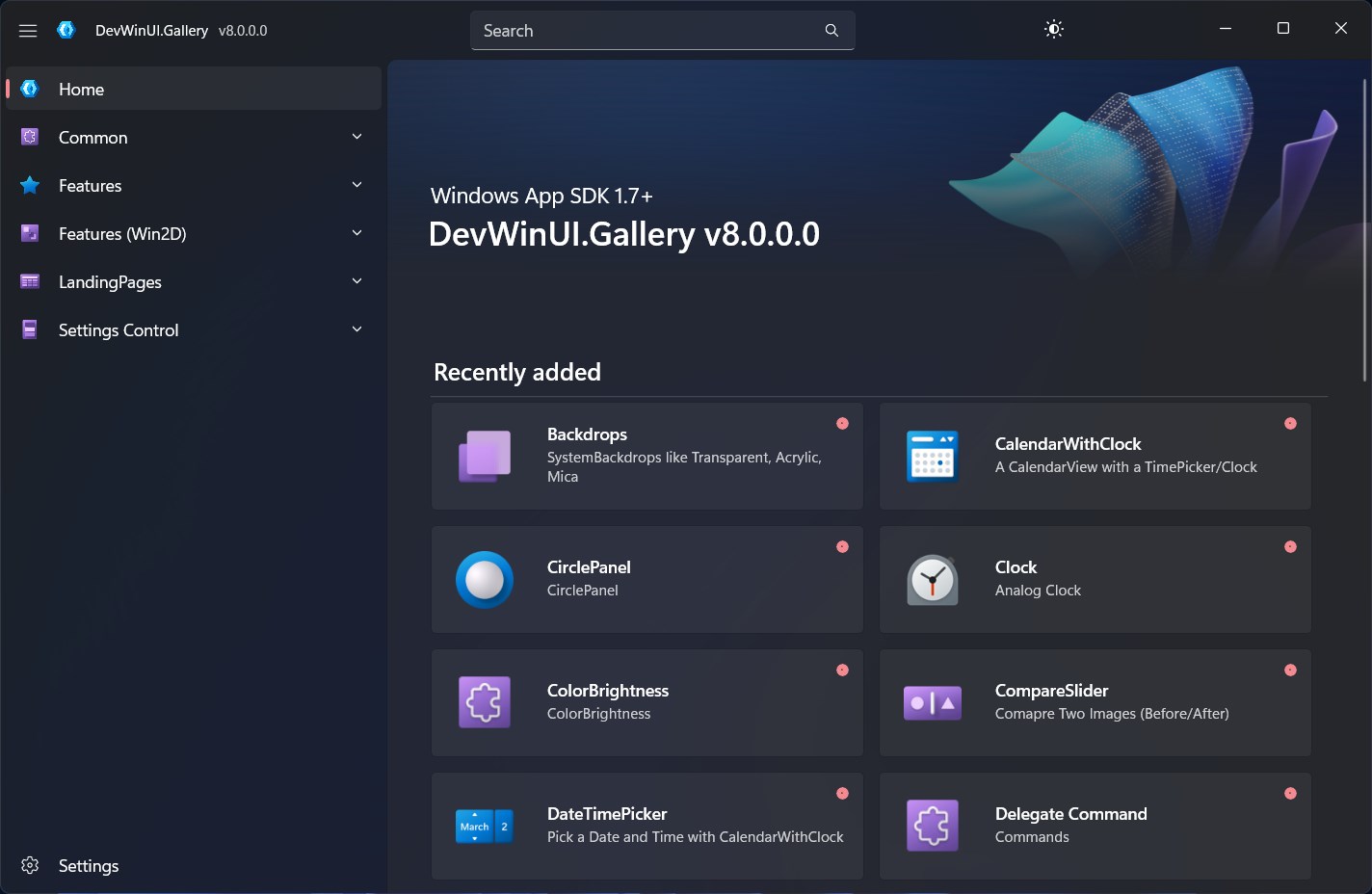This screenshot has width=1372, height=894.
Task: Open the Backdrops card title
Action: [x=587, y=434]
